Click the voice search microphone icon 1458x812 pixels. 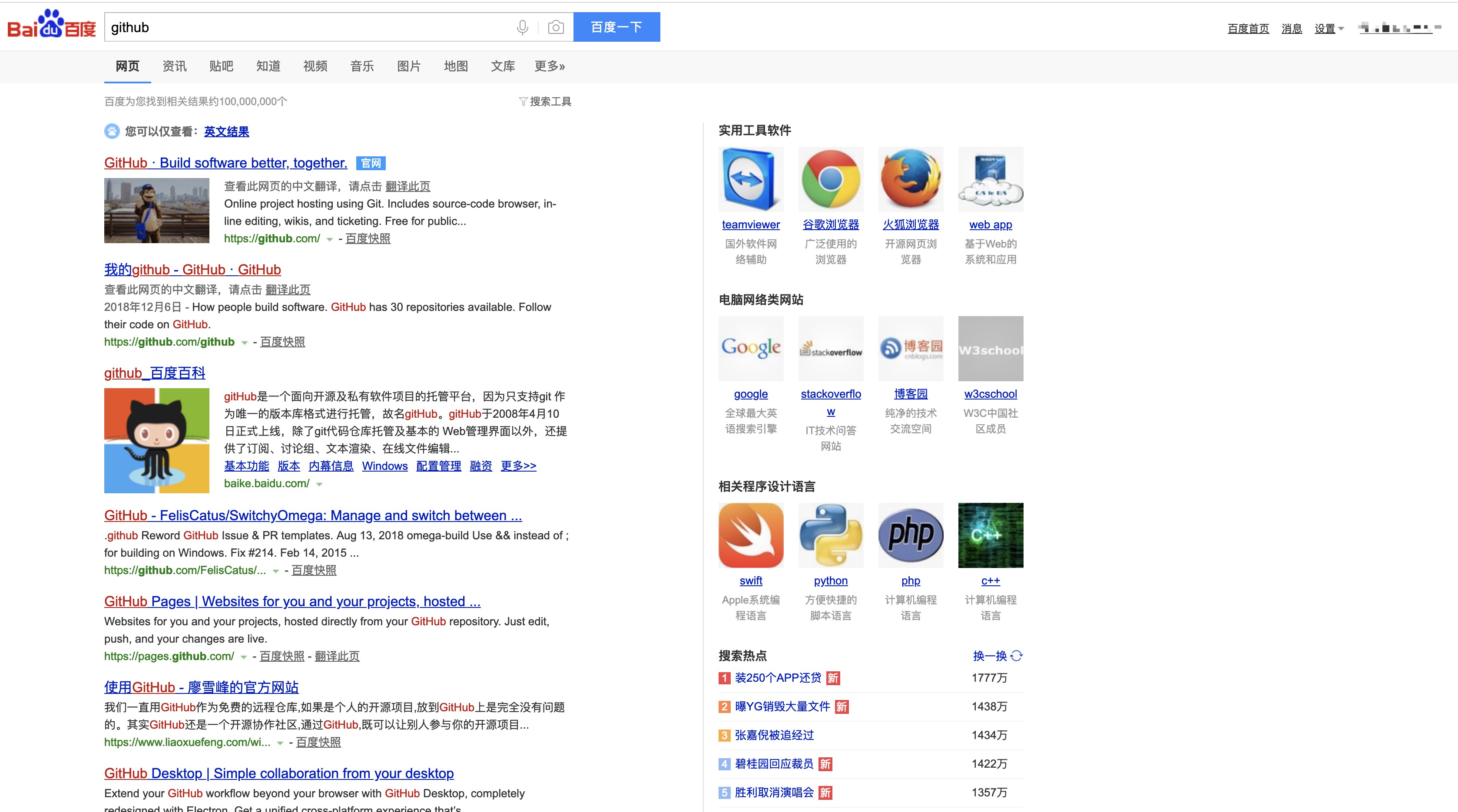(x=522, y=27)
